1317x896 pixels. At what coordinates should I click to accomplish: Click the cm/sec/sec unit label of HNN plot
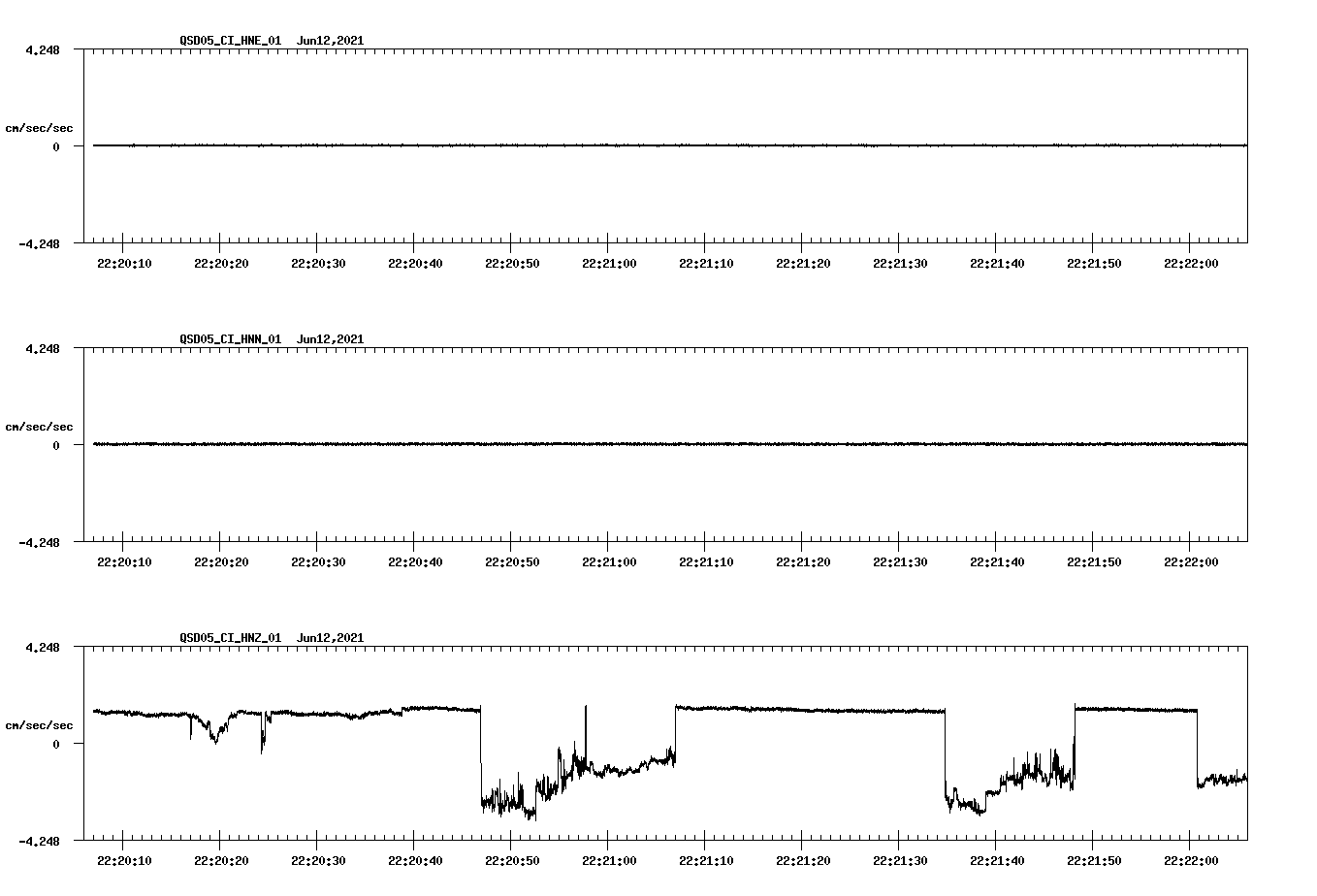click(x=39, y=427)
